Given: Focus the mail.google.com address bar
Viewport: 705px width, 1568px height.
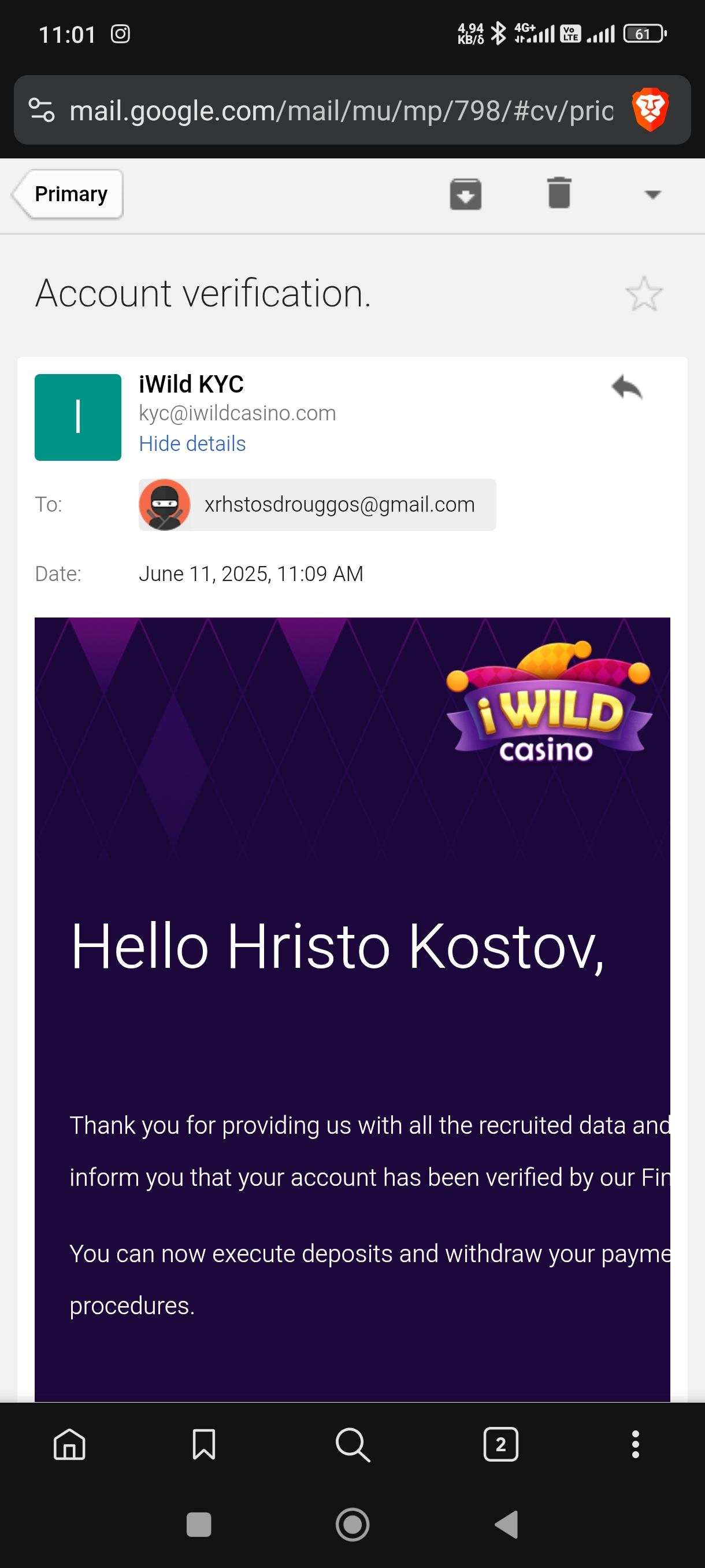Looking at the screenshot, I should click(340, 111).
